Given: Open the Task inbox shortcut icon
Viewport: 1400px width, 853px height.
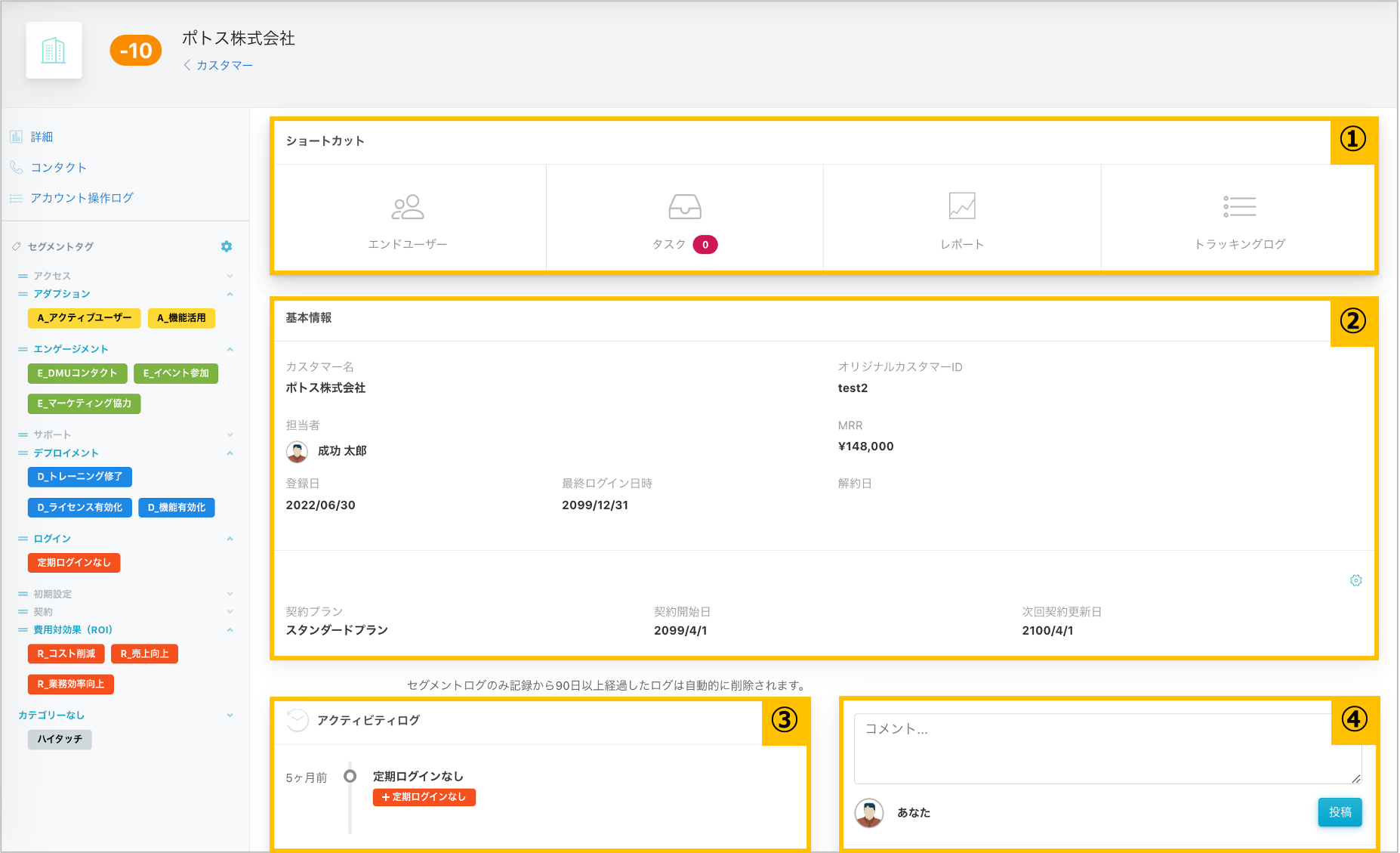Looking at the screenshot, I should point(685,207).
